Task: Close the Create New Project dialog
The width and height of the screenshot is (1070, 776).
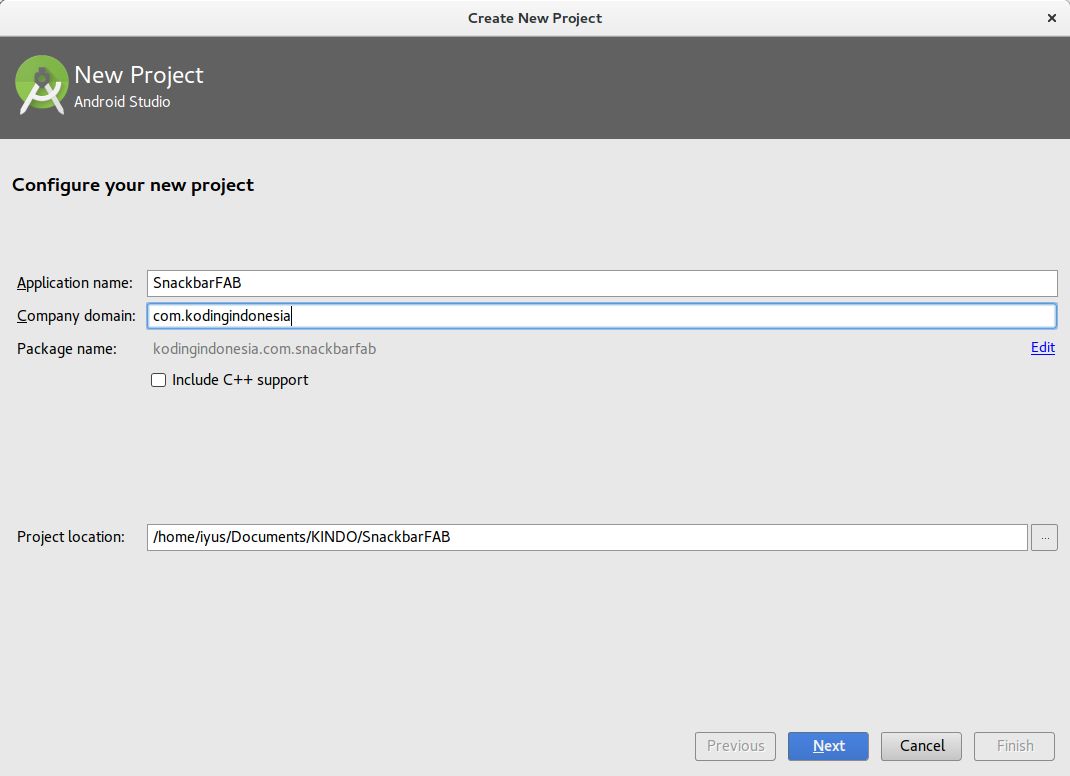Action: click(1052, 18)
